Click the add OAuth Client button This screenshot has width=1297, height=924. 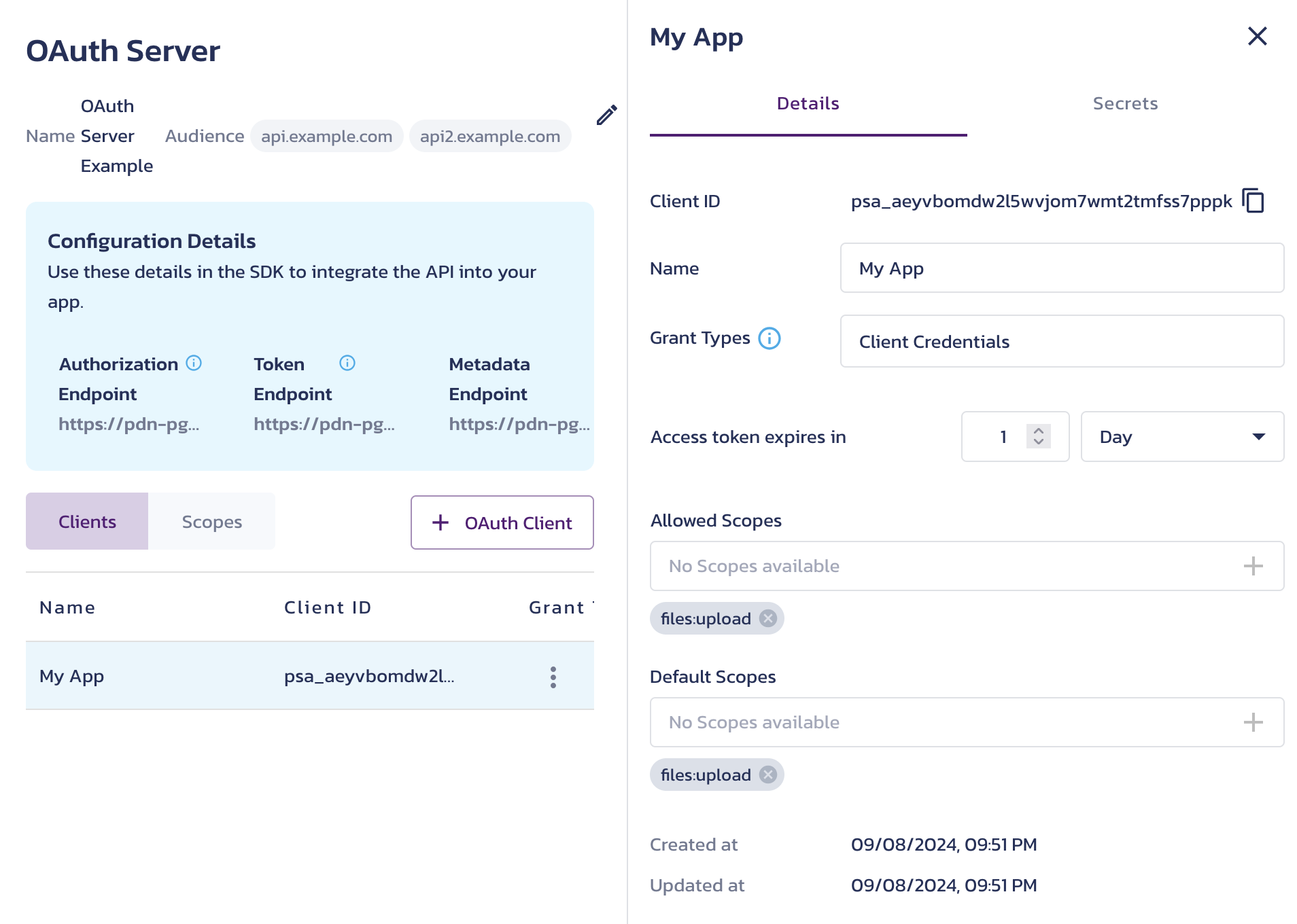502,522
